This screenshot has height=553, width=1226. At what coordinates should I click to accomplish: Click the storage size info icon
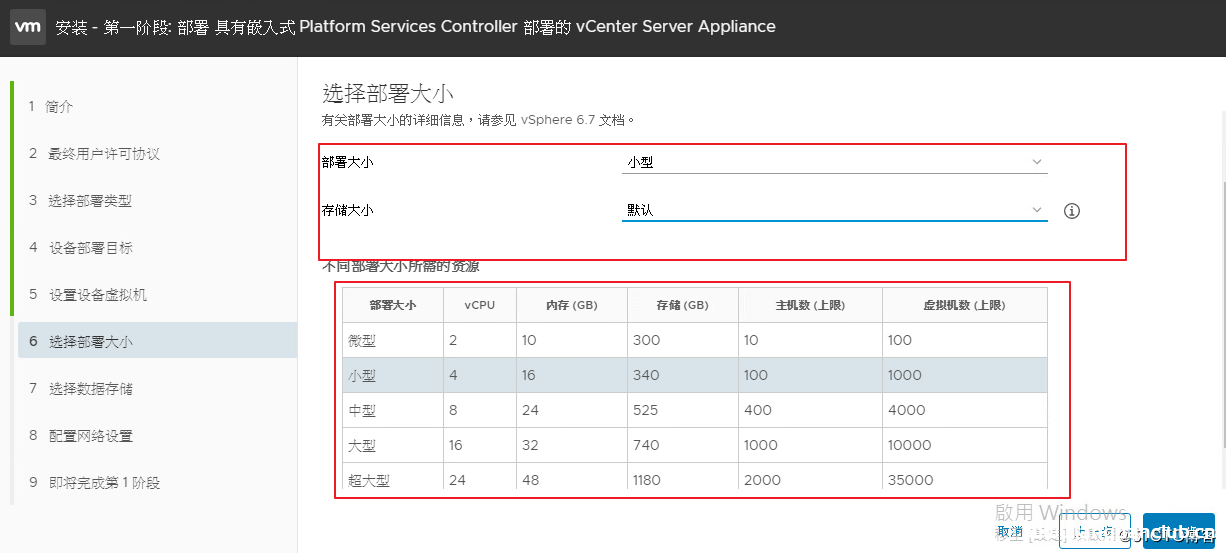click(x=1072, y=211)
